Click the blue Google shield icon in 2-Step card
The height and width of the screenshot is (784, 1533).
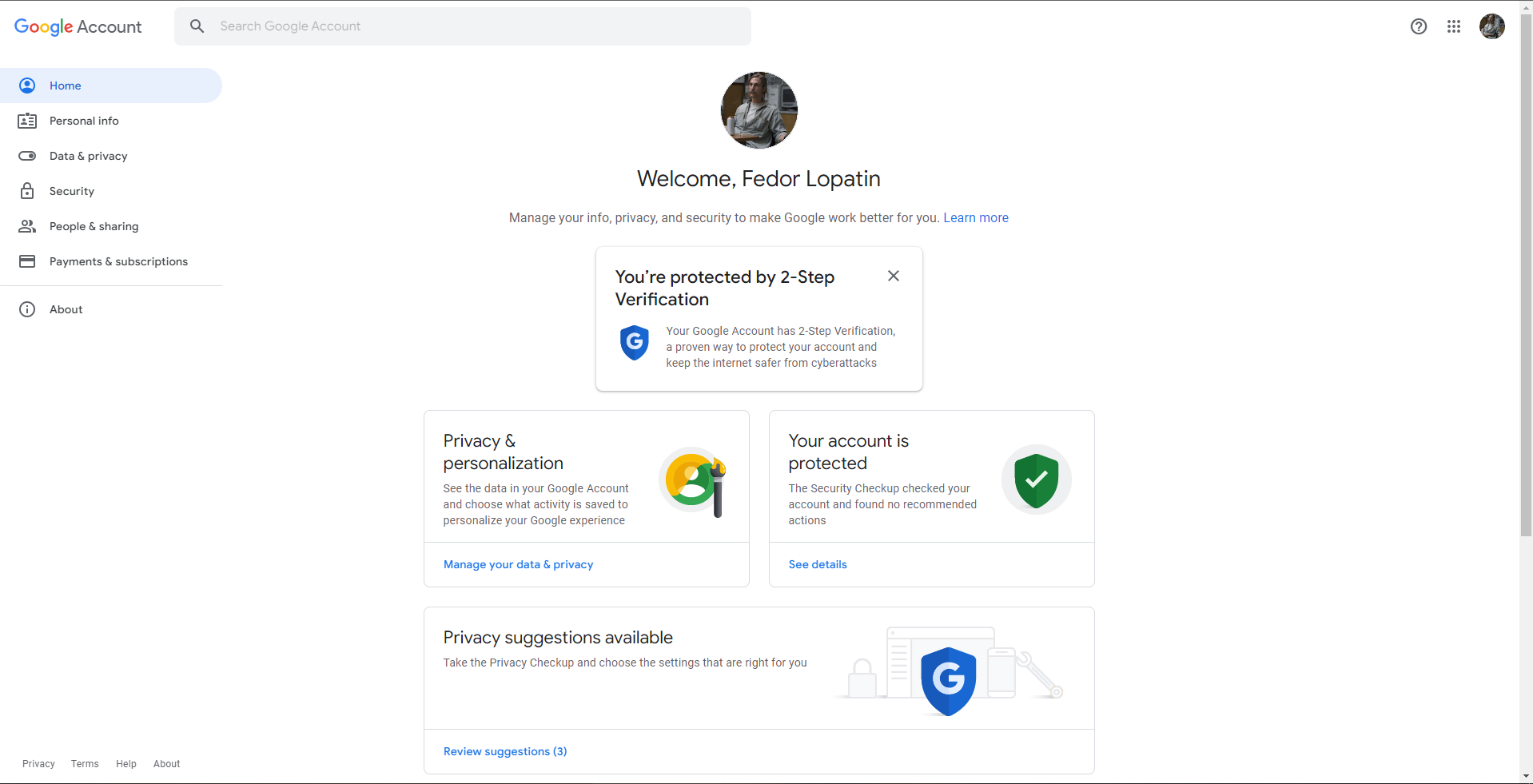(635, 343)
